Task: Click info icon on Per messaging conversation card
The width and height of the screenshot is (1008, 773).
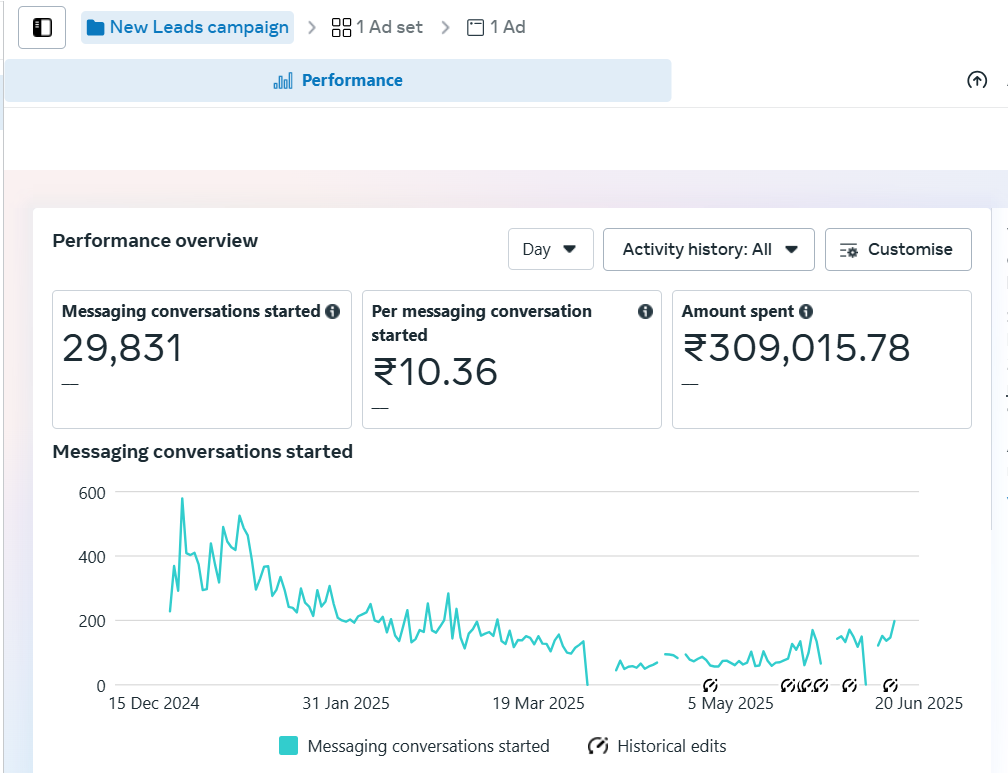Action: 645,311
